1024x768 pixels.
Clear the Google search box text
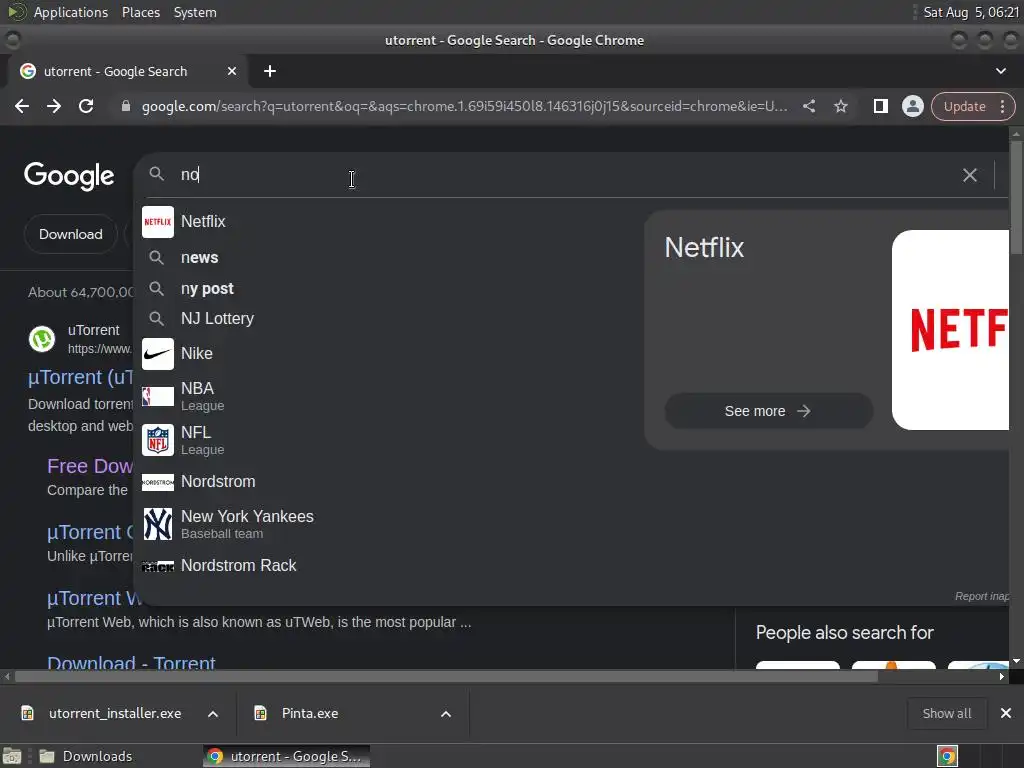[970, 175]
